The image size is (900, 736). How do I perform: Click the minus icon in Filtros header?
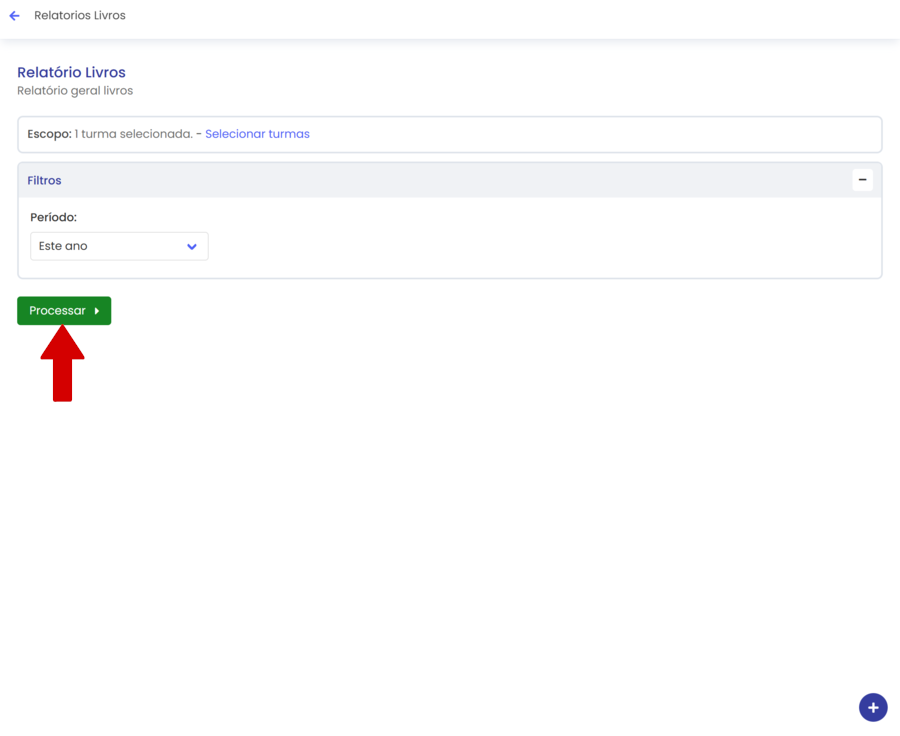862,180
